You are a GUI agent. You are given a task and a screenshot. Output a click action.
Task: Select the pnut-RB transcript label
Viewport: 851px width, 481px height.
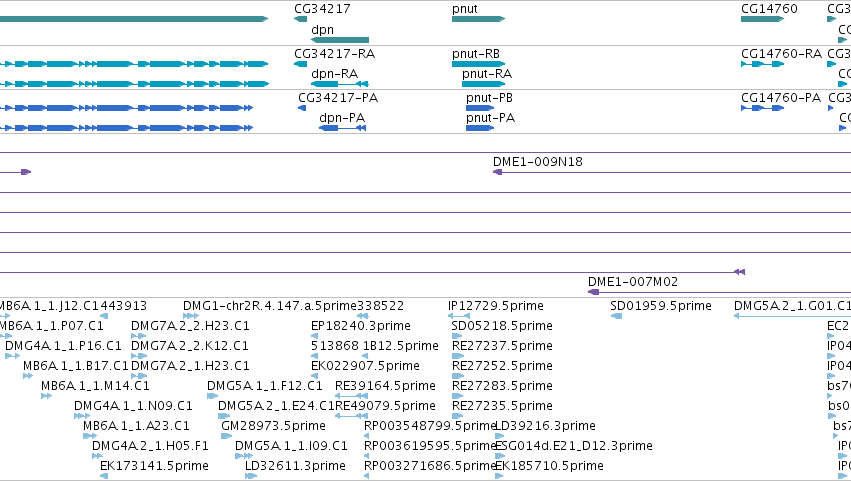(x=476, y=54)
